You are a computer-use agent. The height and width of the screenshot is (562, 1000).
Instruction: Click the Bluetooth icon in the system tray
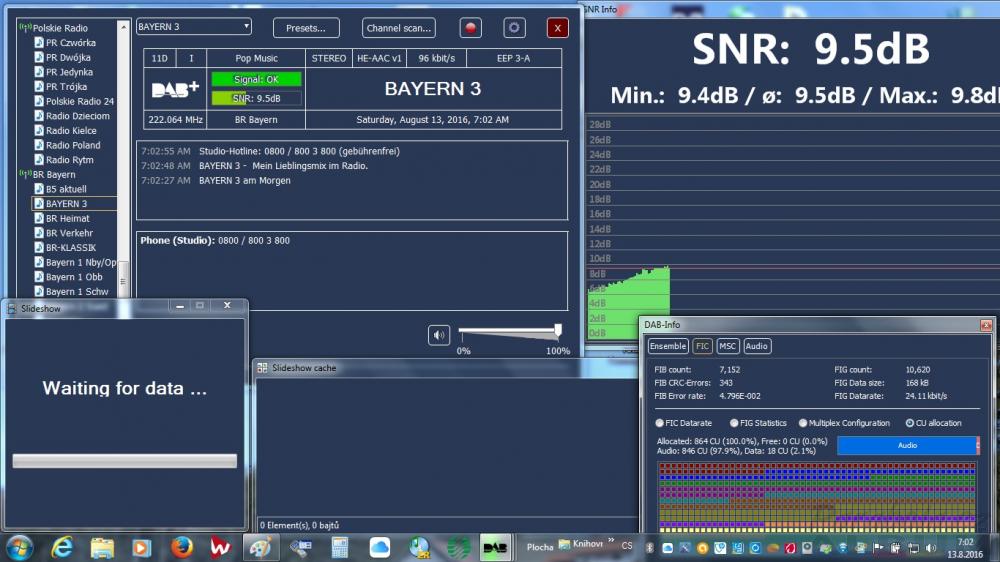coord(650,548)
